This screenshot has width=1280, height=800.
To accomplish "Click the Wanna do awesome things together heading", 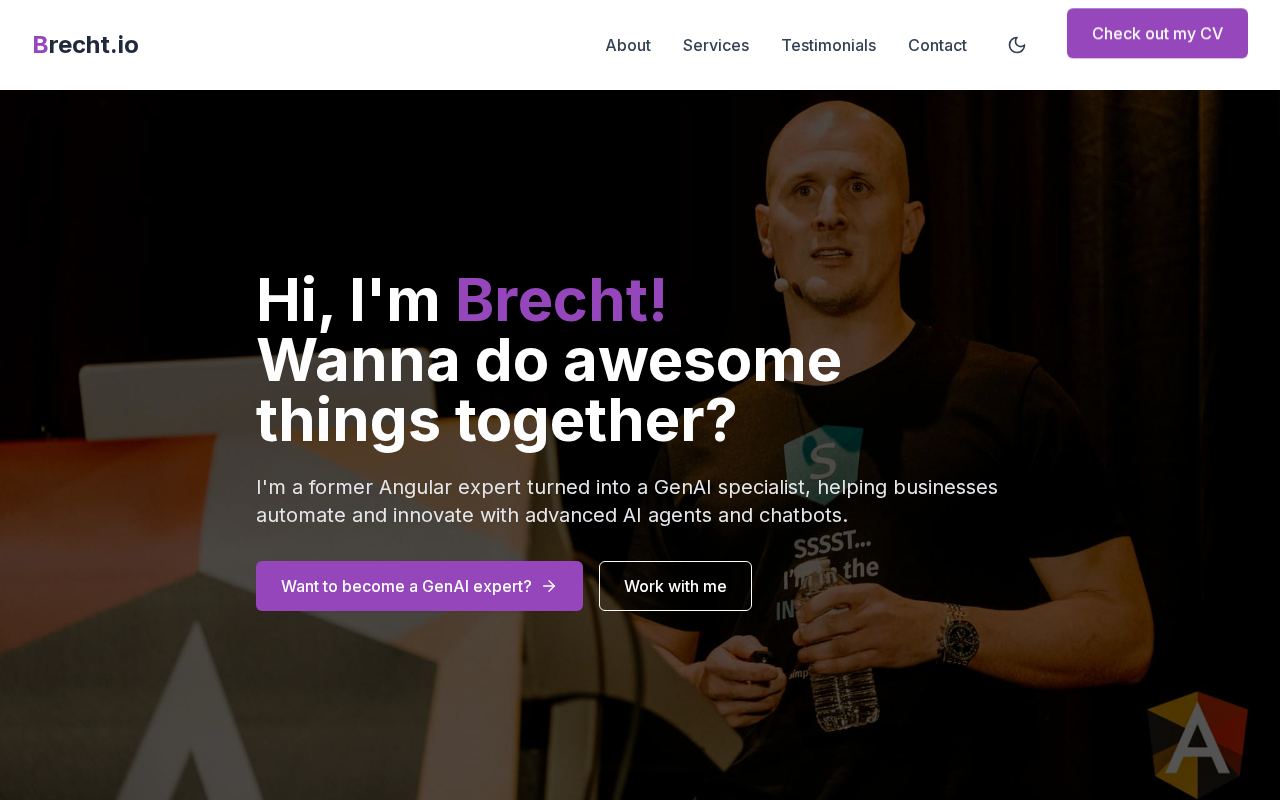I will [x=549, y=389].
